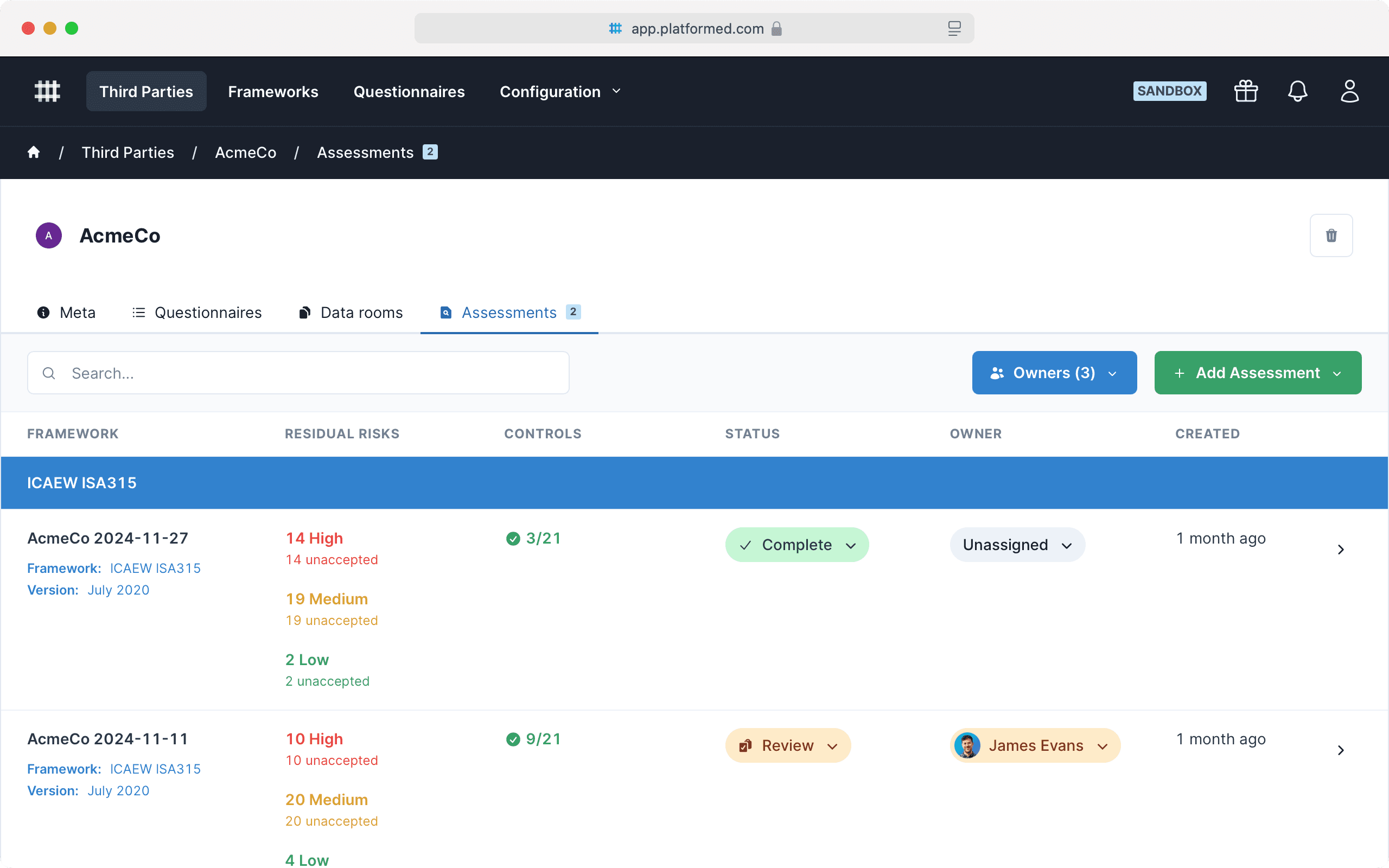Click the Owners (3) button
1389x868 pixels.
click(1054, 373)
